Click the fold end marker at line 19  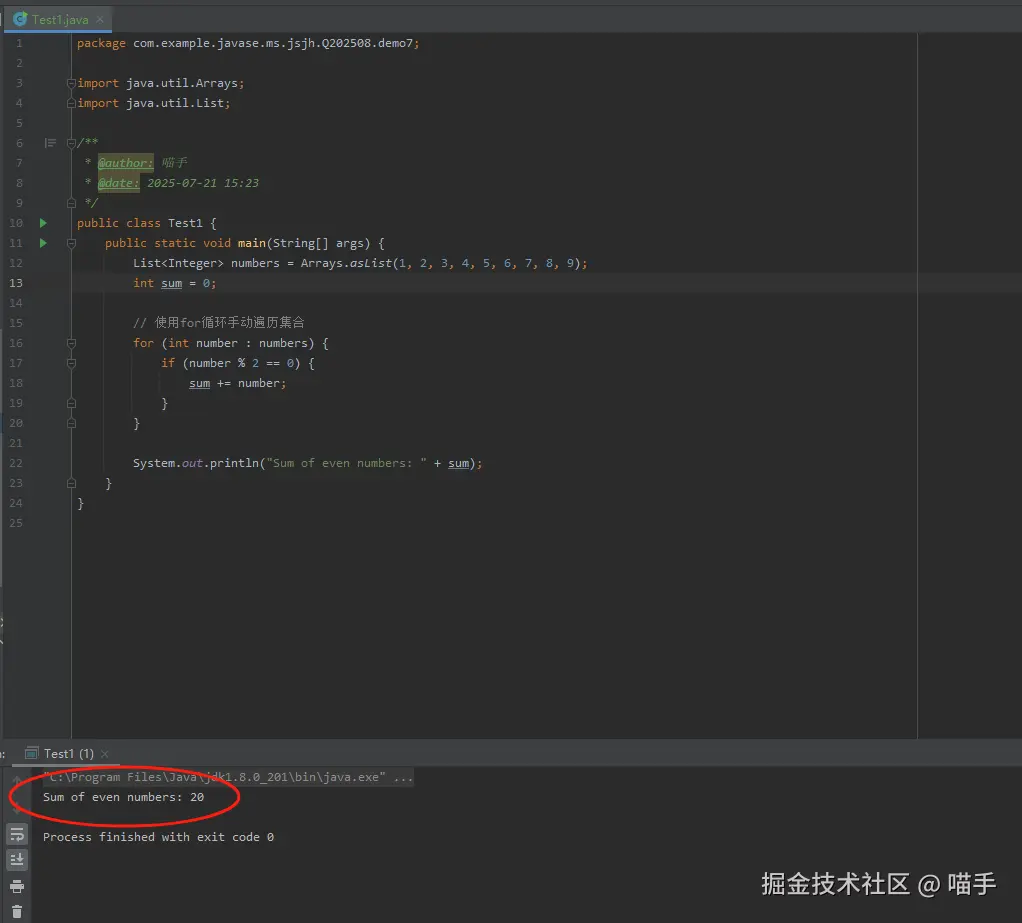71,403
